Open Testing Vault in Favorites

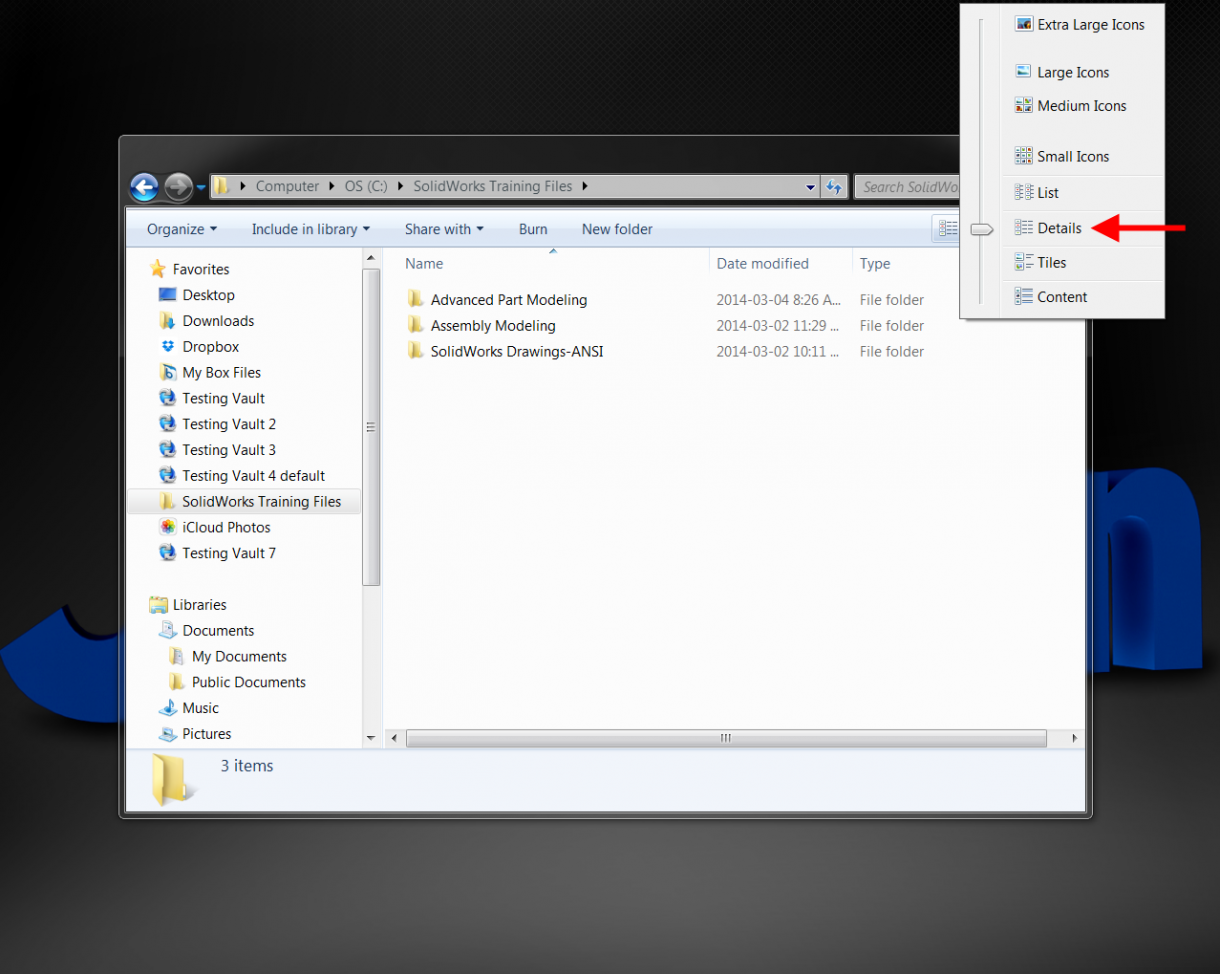(x=223, y=398)
